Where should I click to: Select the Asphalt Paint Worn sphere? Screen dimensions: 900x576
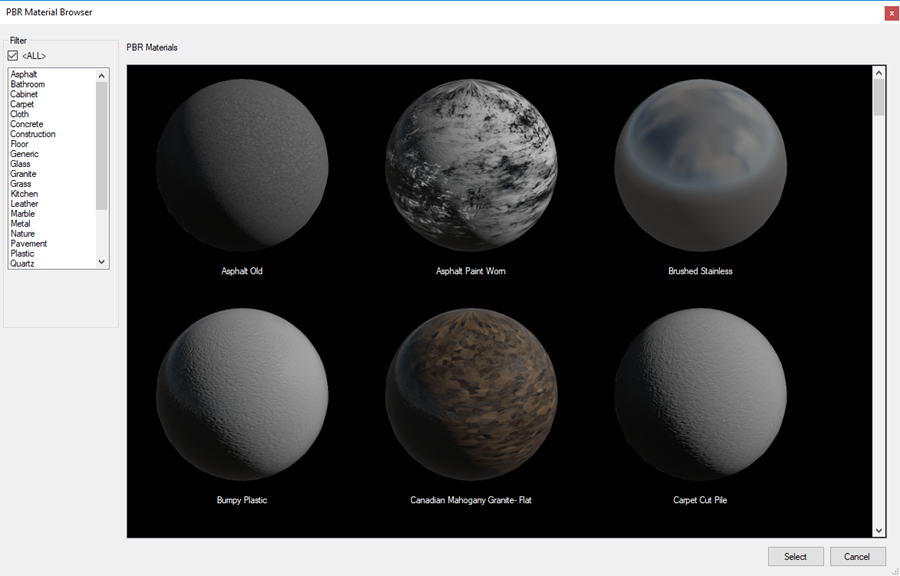(471, 165)
